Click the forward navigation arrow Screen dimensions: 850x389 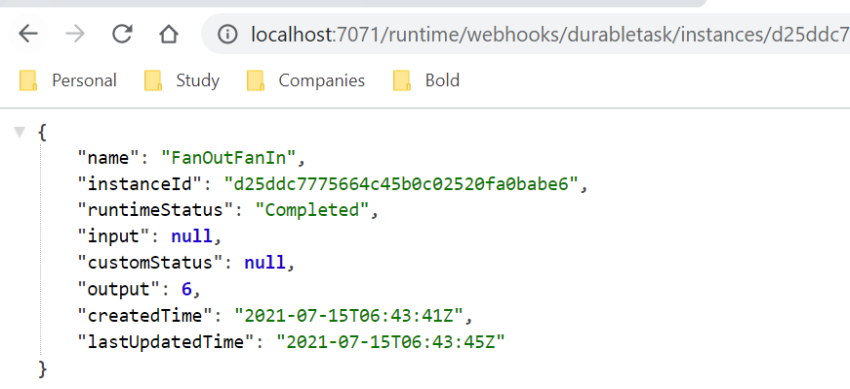[75, 35]
